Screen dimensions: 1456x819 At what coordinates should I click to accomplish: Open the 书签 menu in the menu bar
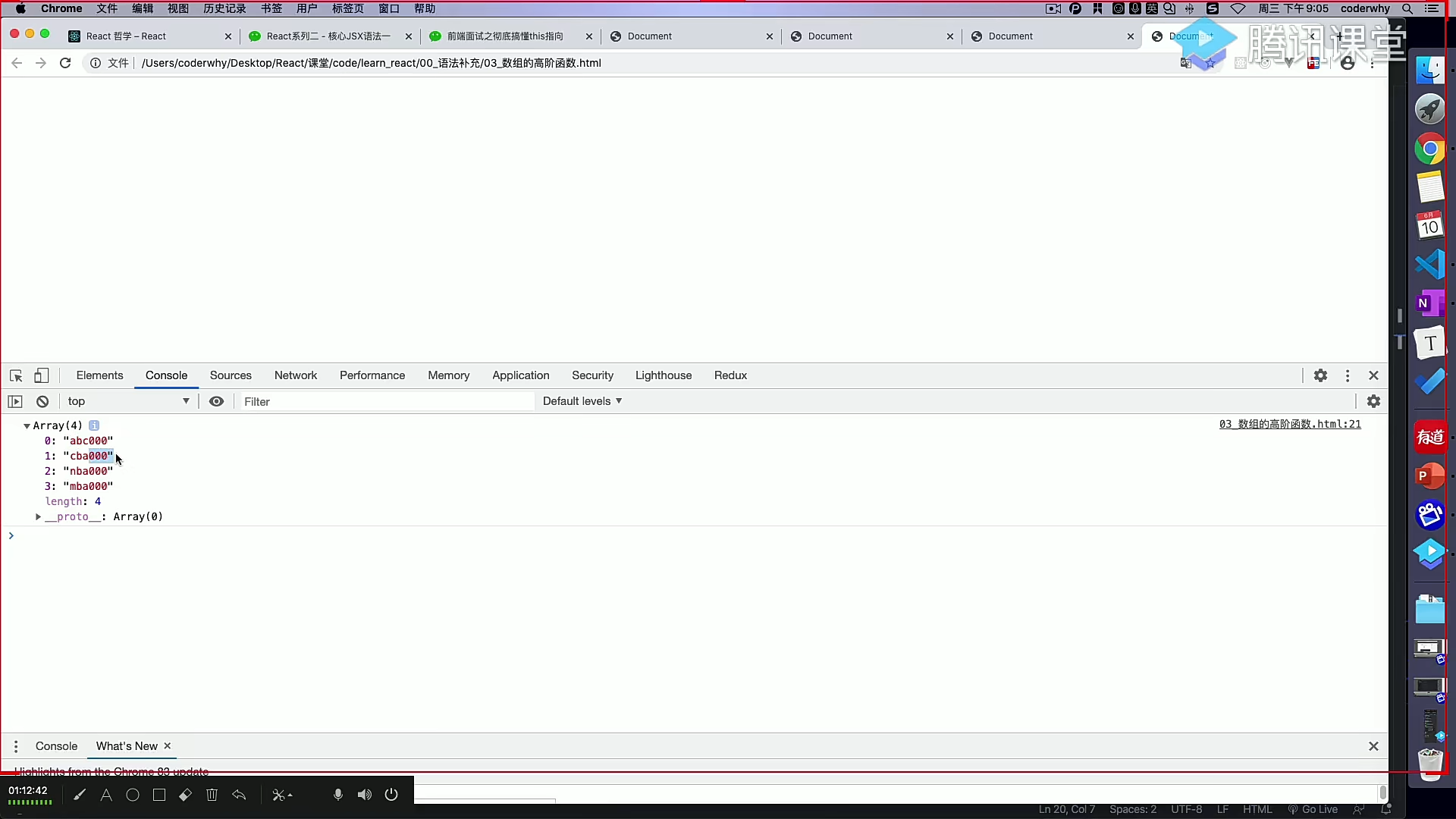click(x=271, y=8)
